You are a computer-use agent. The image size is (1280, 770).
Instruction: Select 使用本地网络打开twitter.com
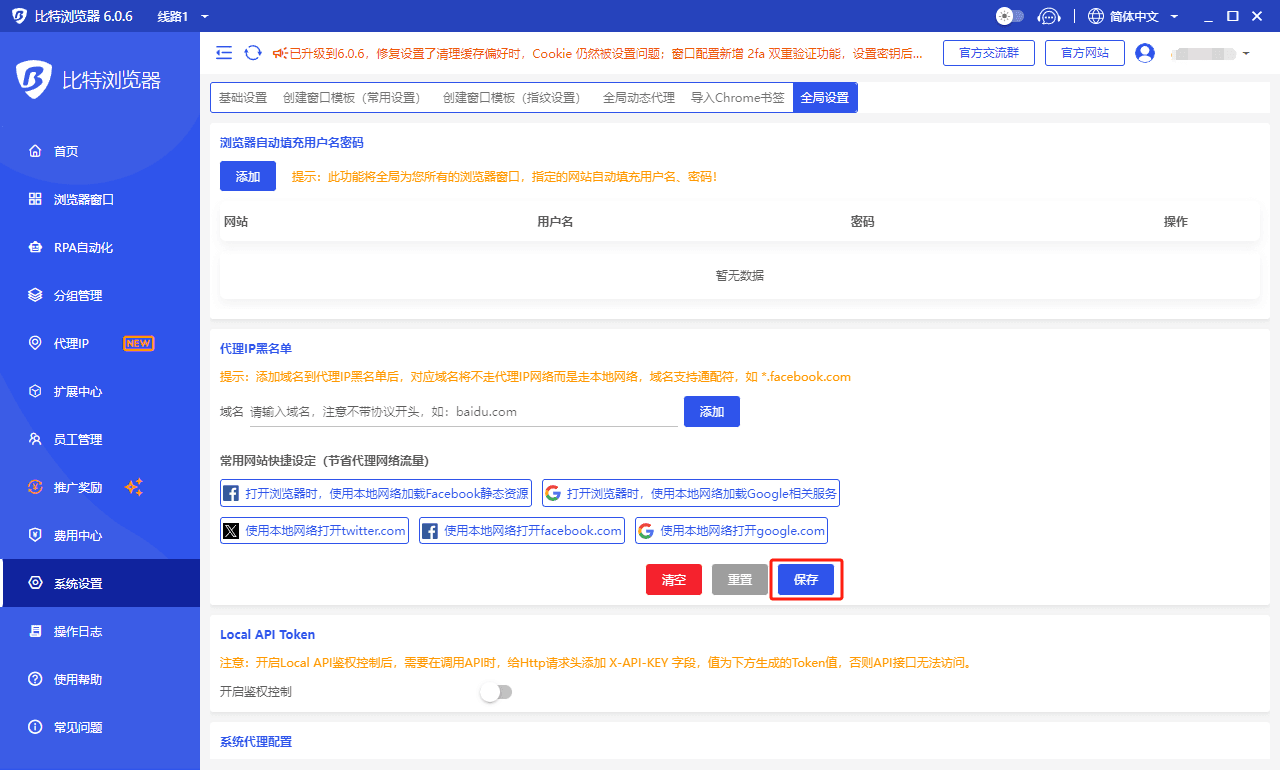click(314, 530)
